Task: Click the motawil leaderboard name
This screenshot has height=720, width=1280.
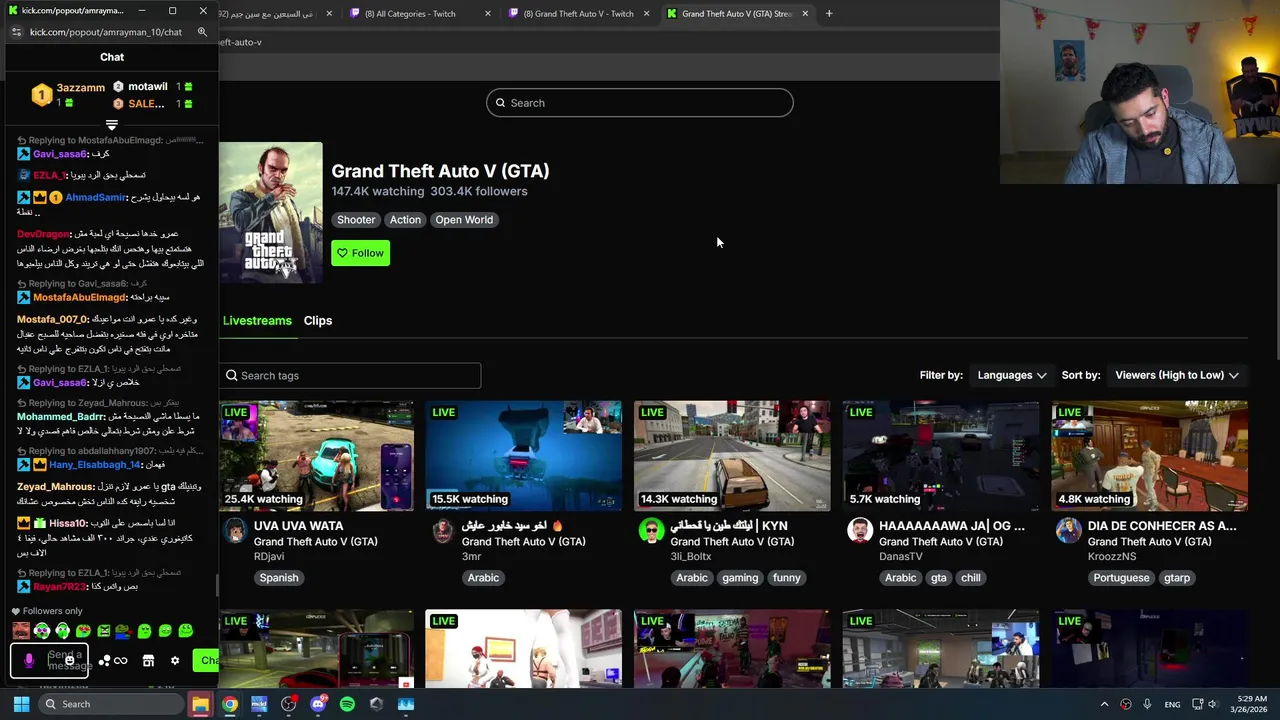Action: (148, 87)
